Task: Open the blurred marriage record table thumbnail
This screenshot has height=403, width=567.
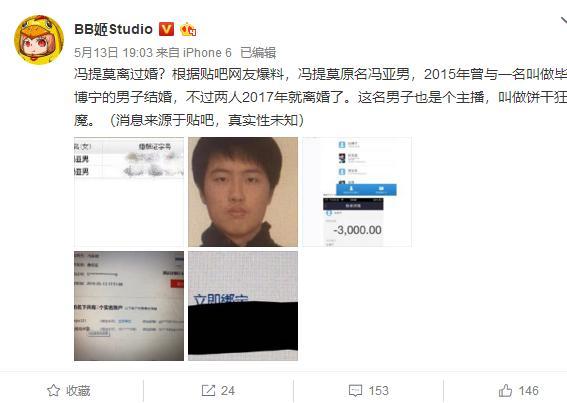Action: click(129, 192)
